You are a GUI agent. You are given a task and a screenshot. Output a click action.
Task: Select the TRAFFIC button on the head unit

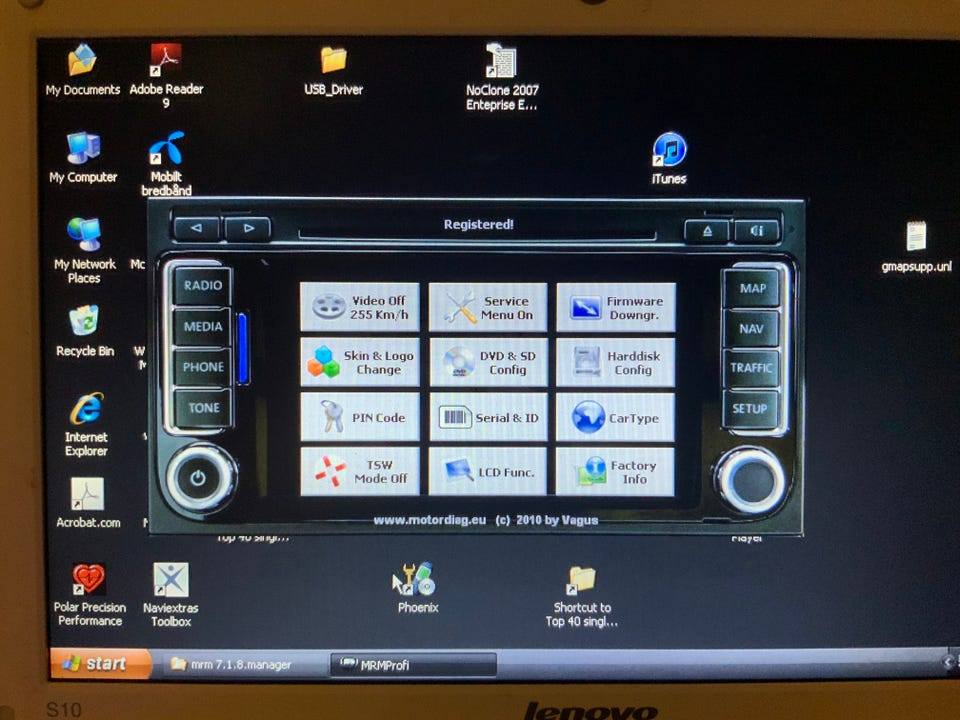751,368
